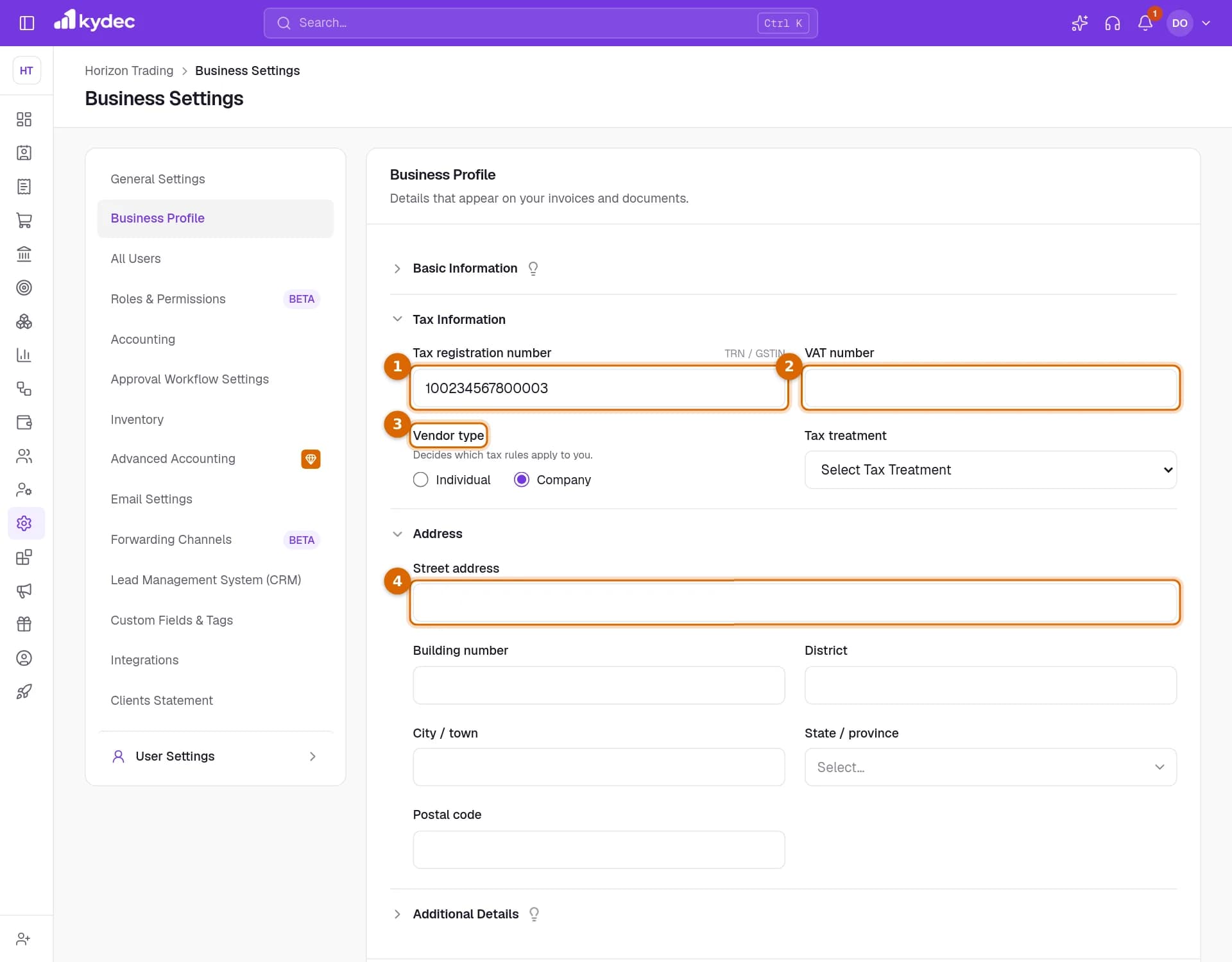Screen dimensions: 1232x962
Task: Open the DO account menu chevron
Action: (x=1206, y=23)
